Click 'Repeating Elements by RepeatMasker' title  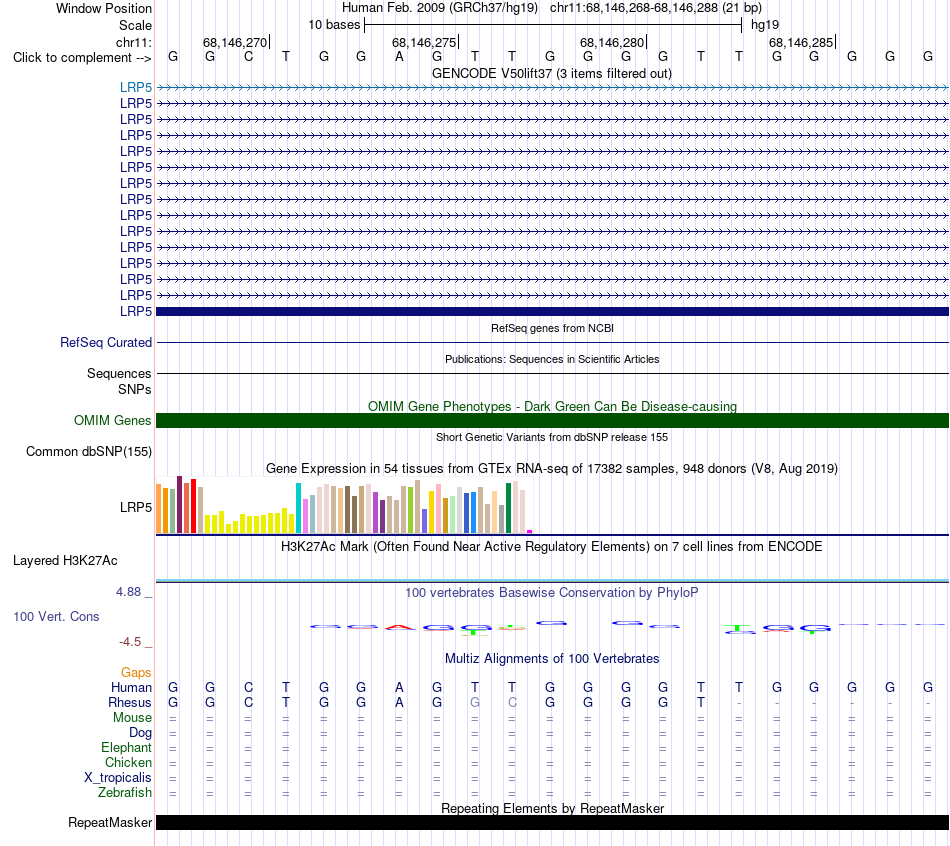tap(552, 808)
